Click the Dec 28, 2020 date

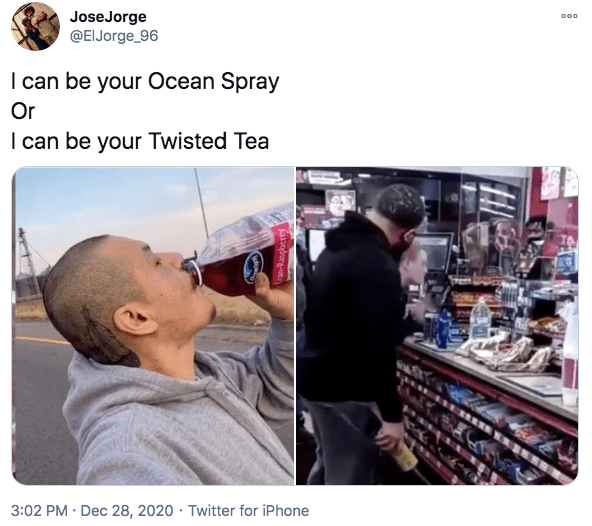(127, 511)
